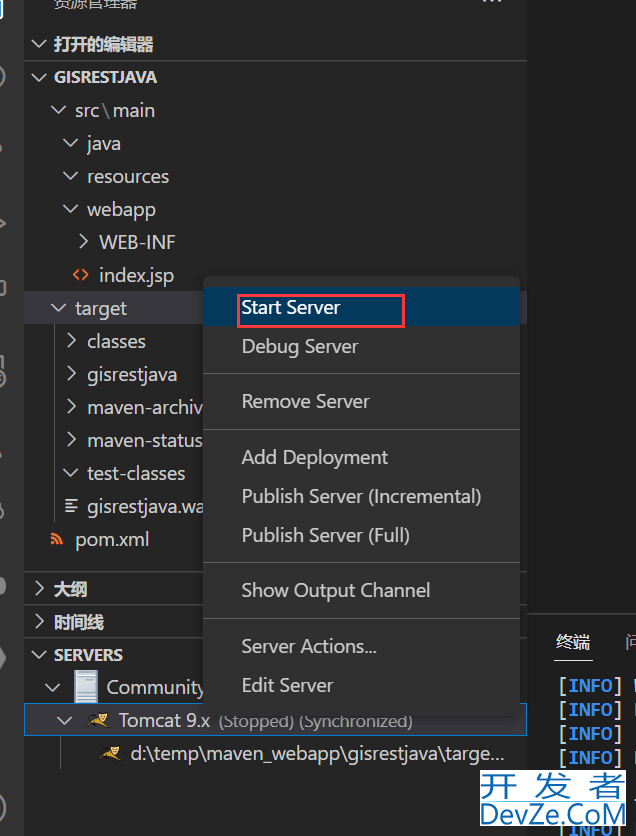This screenshot has height=836, width=636.
Task: Expand the WEB-INF folder
Action: coord(83,242)
